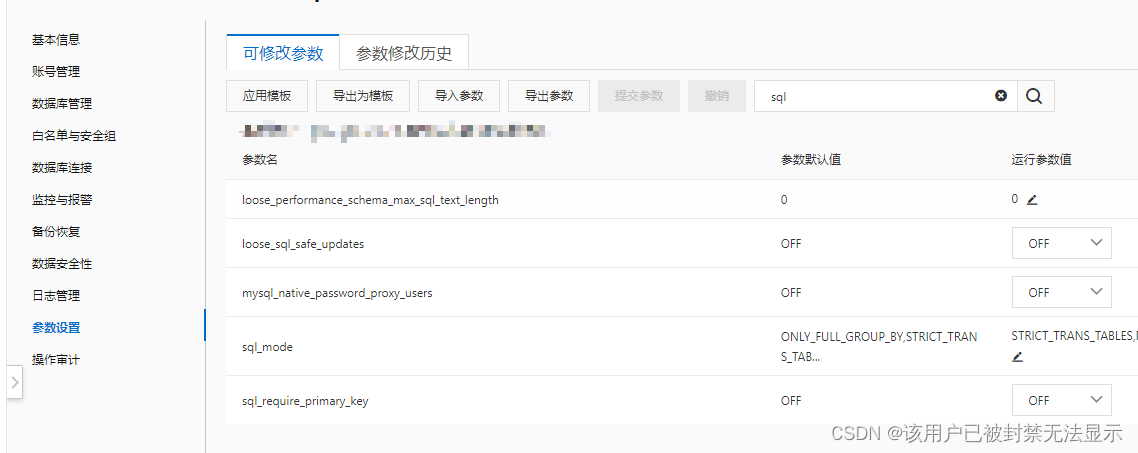Open the mysql_native_password_proxy_users OFF dropdown
Image resolution: width=1138 pixels, height=453 pixels.
tap(1062, 292)
